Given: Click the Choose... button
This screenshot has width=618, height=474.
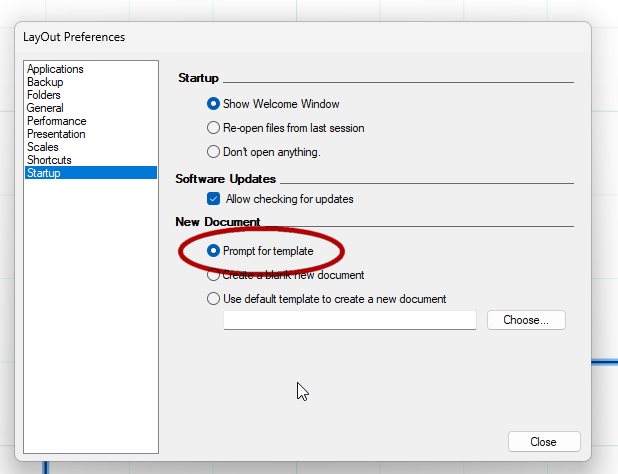Looking at the screenshot, I should (526, 320).
